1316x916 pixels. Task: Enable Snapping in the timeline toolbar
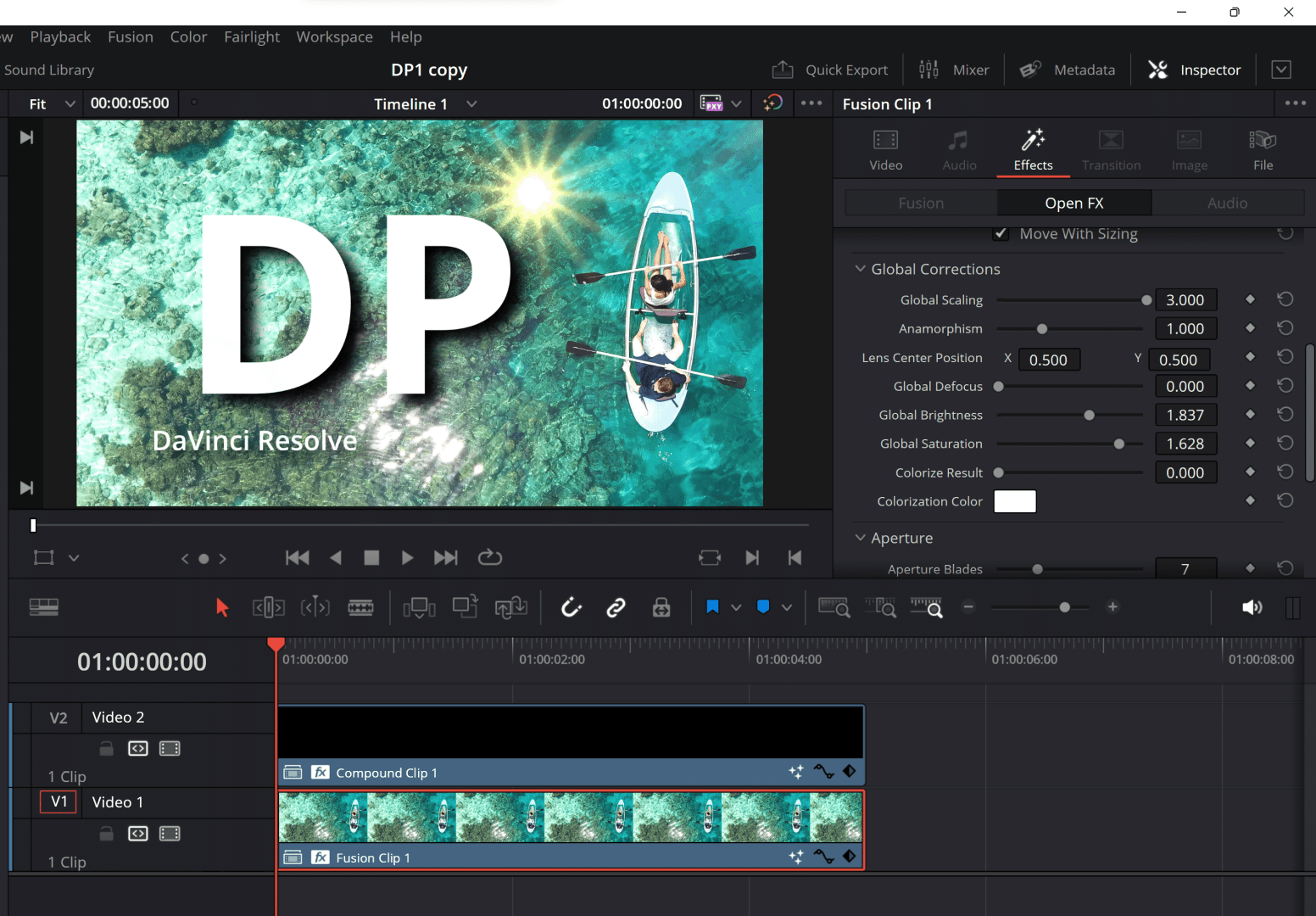pyautogui.click(x=571, y=607)
